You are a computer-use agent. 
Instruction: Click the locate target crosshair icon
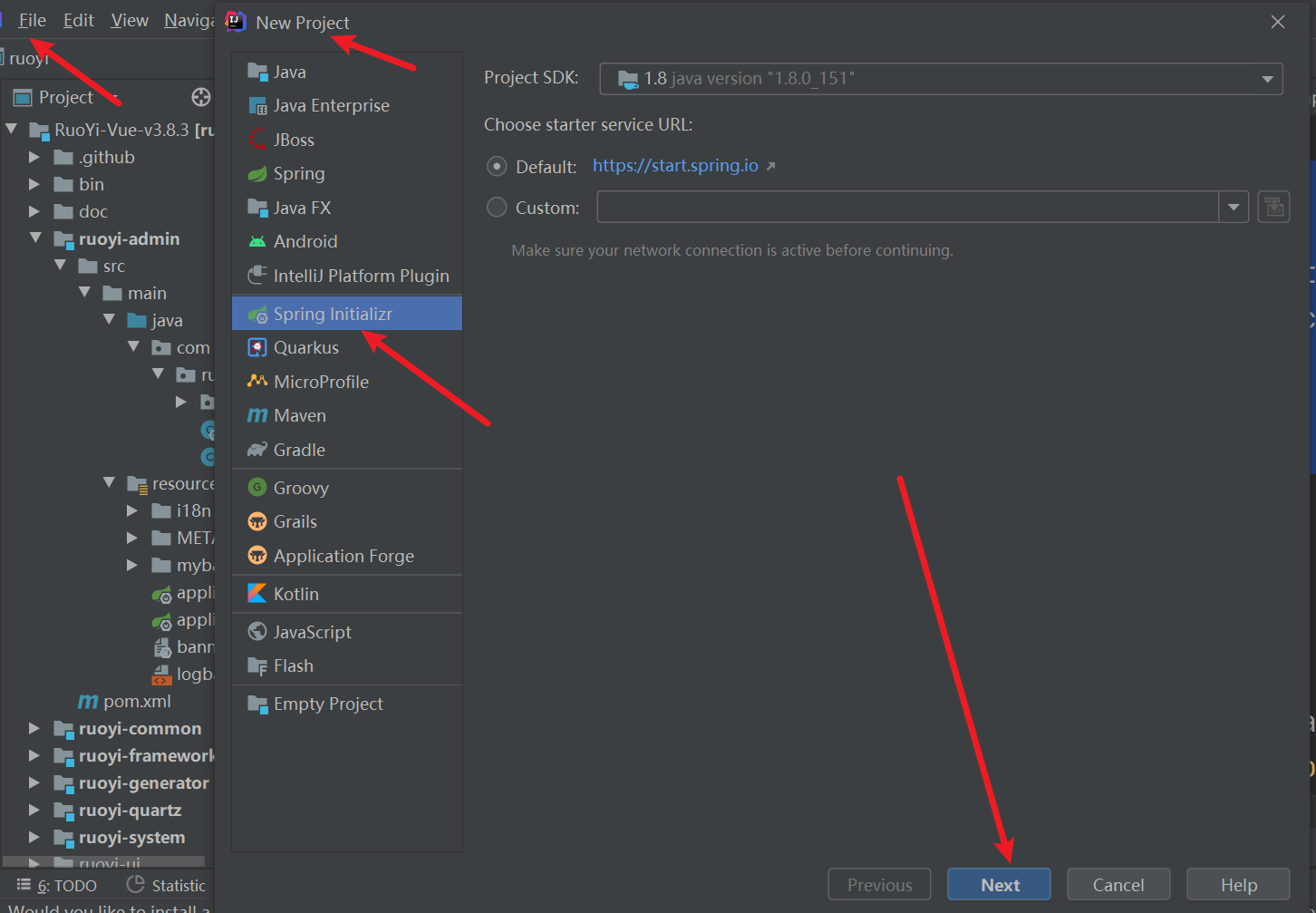click(201, 97)
